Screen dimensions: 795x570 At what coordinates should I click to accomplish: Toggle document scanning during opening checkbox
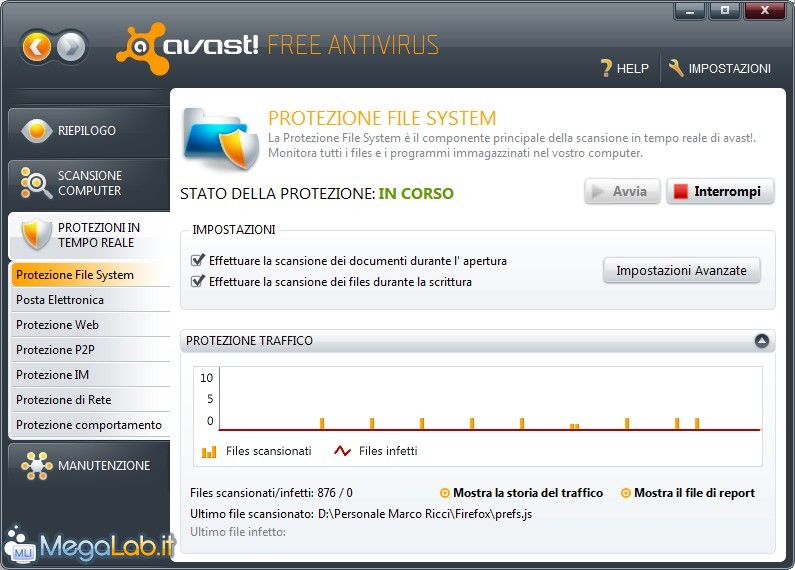198,260
